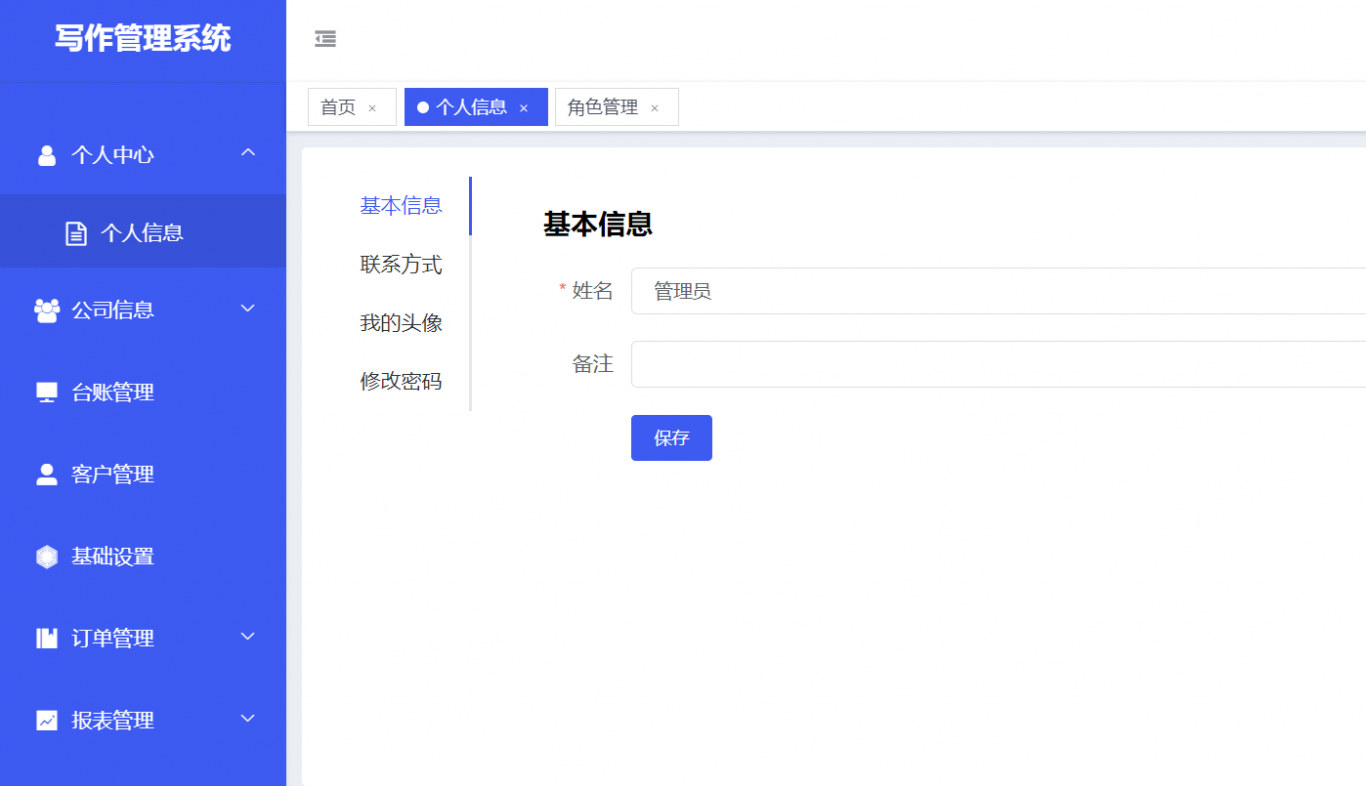
Task: Click the 客户管理 person icon
Action: [47, 474]
